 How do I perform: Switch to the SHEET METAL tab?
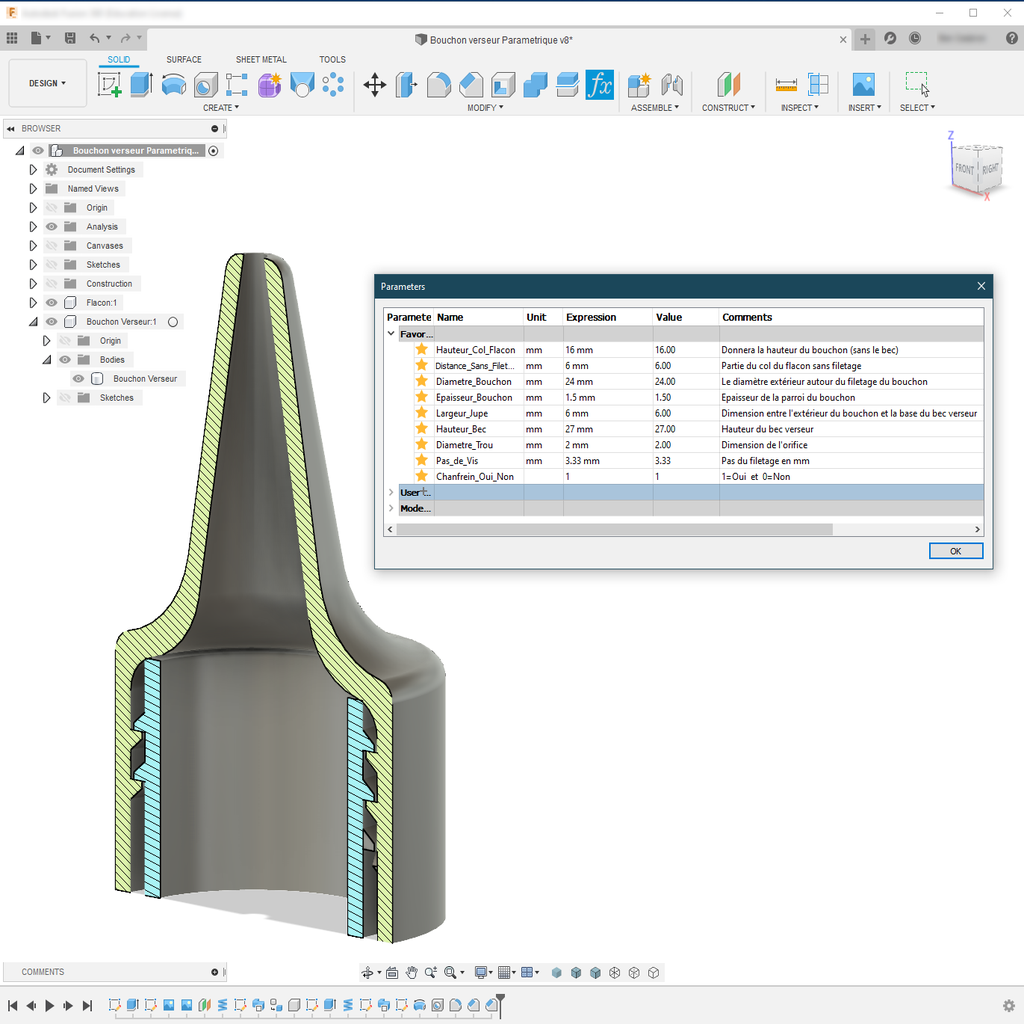tap(261, 60)
